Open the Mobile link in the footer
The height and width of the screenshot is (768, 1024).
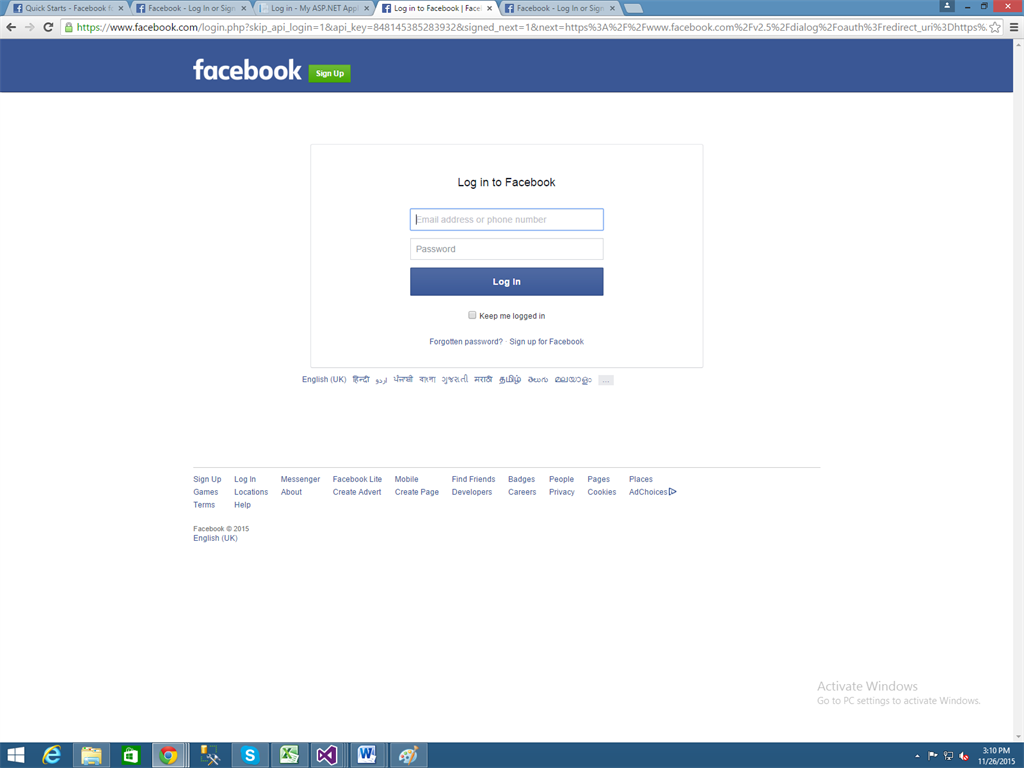[x=405, y=478]
